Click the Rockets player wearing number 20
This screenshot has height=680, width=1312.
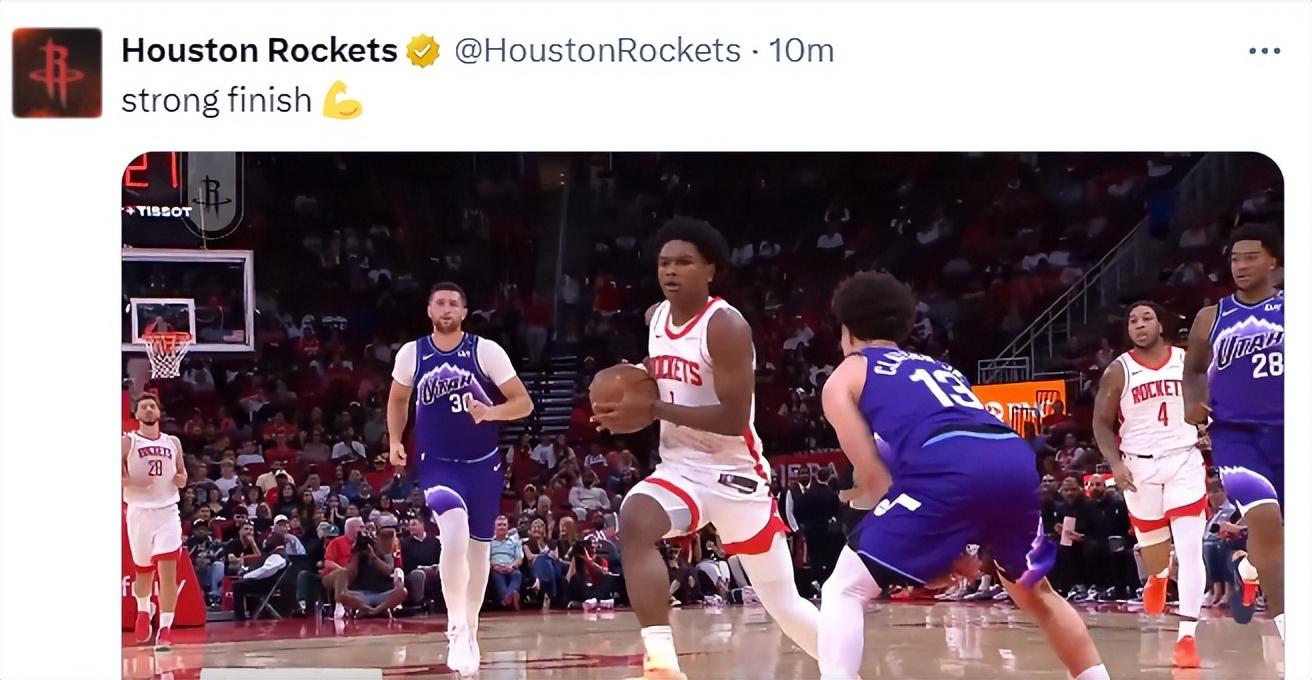(152, 515)
